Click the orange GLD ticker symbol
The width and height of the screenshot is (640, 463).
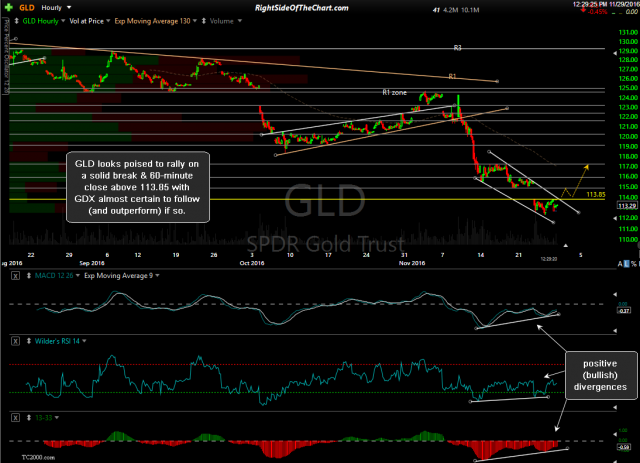[x=27, y=8]
